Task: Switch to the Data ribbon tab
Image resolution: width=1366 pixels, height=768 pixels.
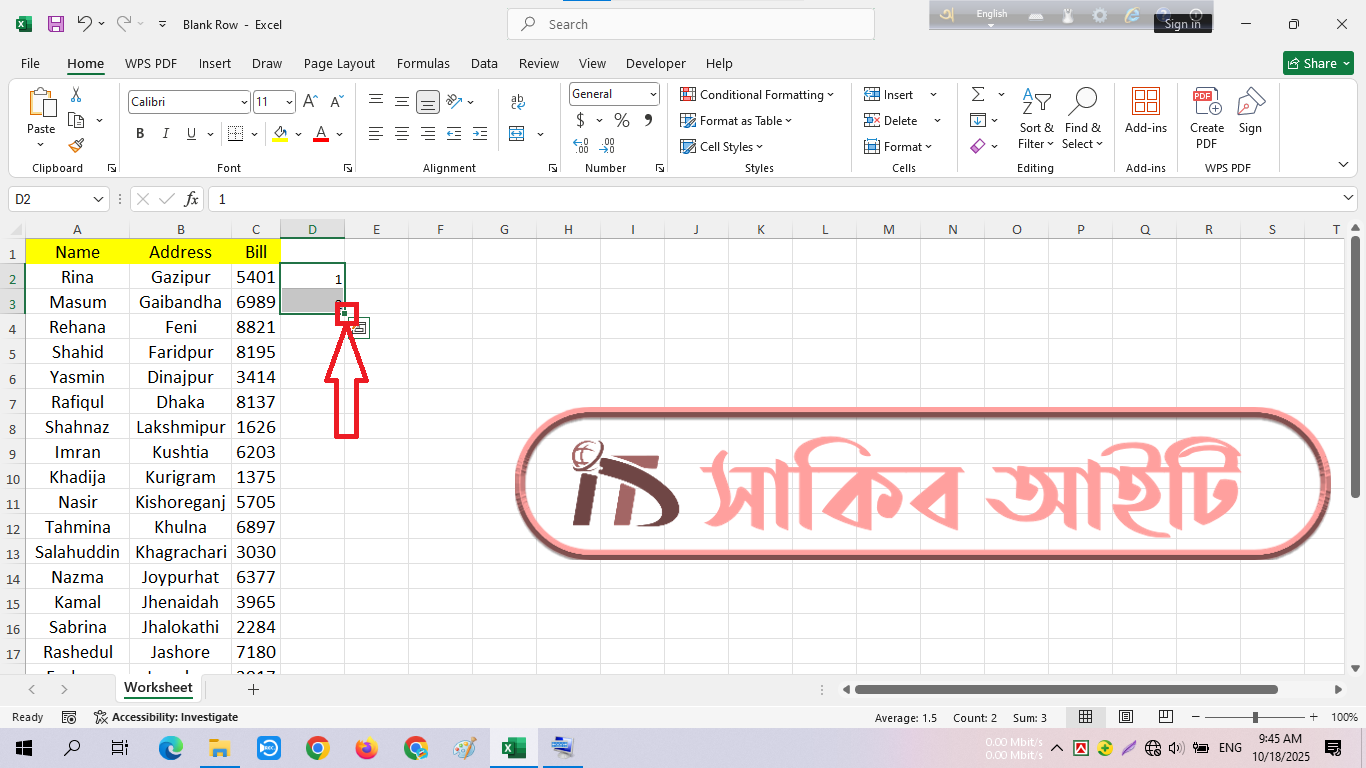Action: 484,63
